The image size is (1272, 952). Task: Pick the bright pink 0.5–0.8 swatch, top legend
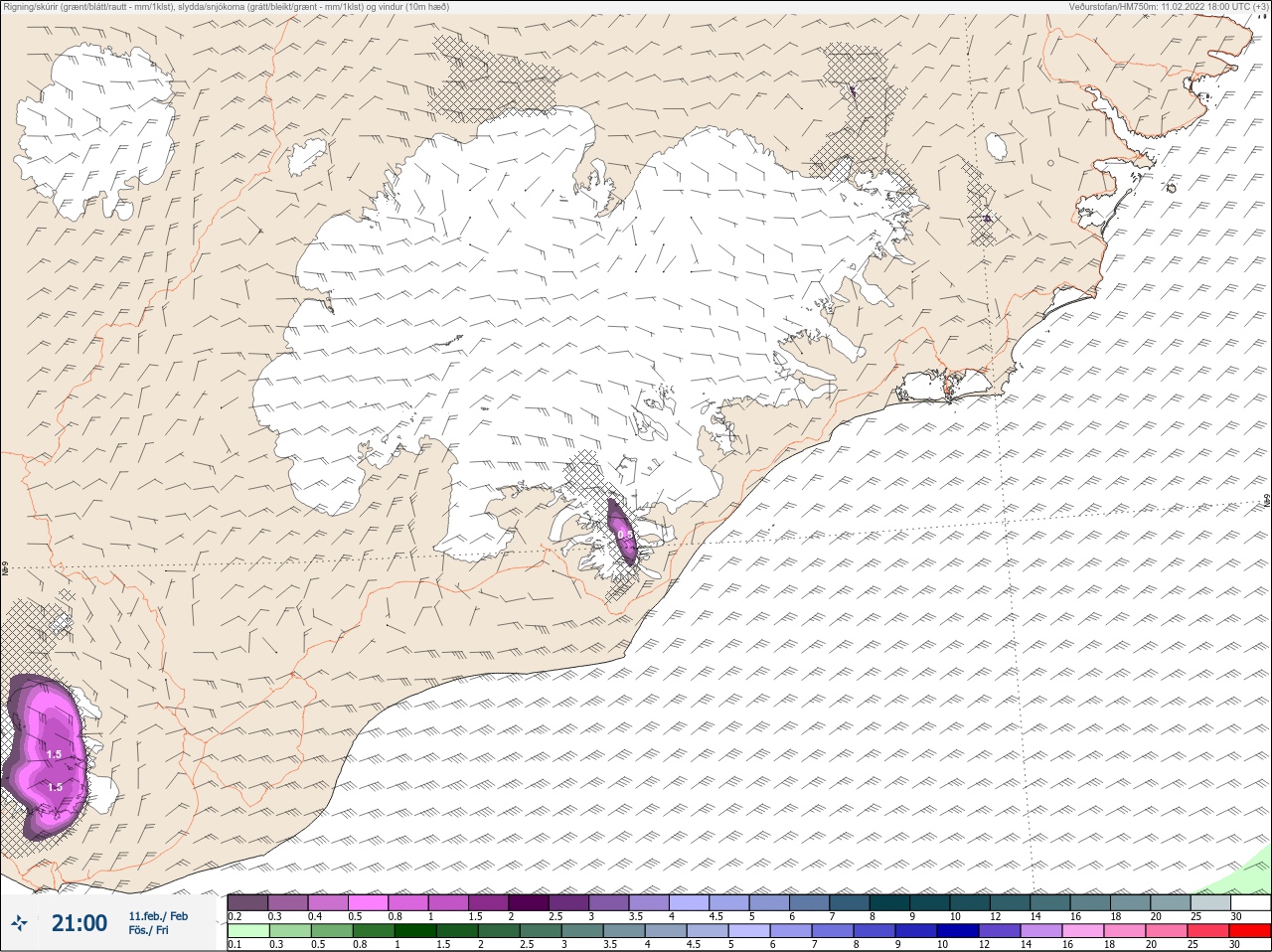pyautogui.click(x=369, y=903)
